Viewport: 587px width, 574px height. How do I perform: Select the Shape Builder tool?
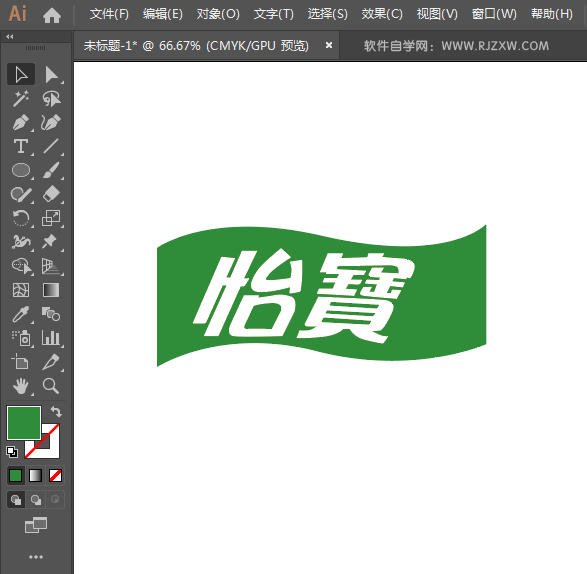tap(21, 266)
